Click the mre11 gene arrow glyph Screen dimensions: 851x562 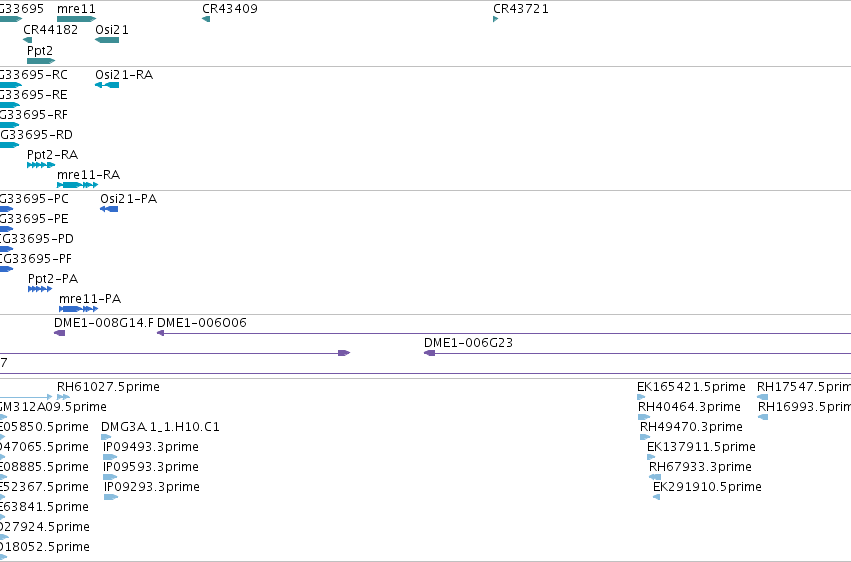tap(77, 19)
